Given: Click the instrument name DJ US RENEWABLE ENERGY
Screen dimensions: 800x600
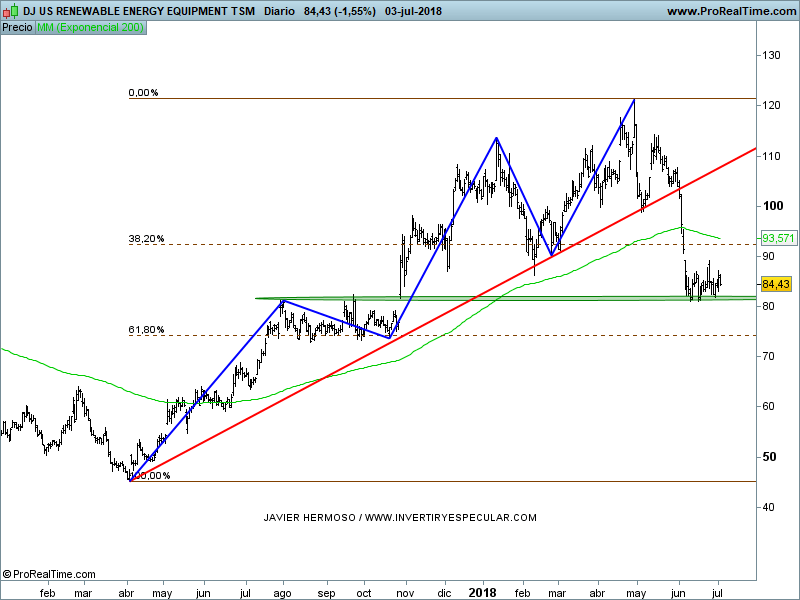Looking at the screenshot, I should tap(122, 11).
